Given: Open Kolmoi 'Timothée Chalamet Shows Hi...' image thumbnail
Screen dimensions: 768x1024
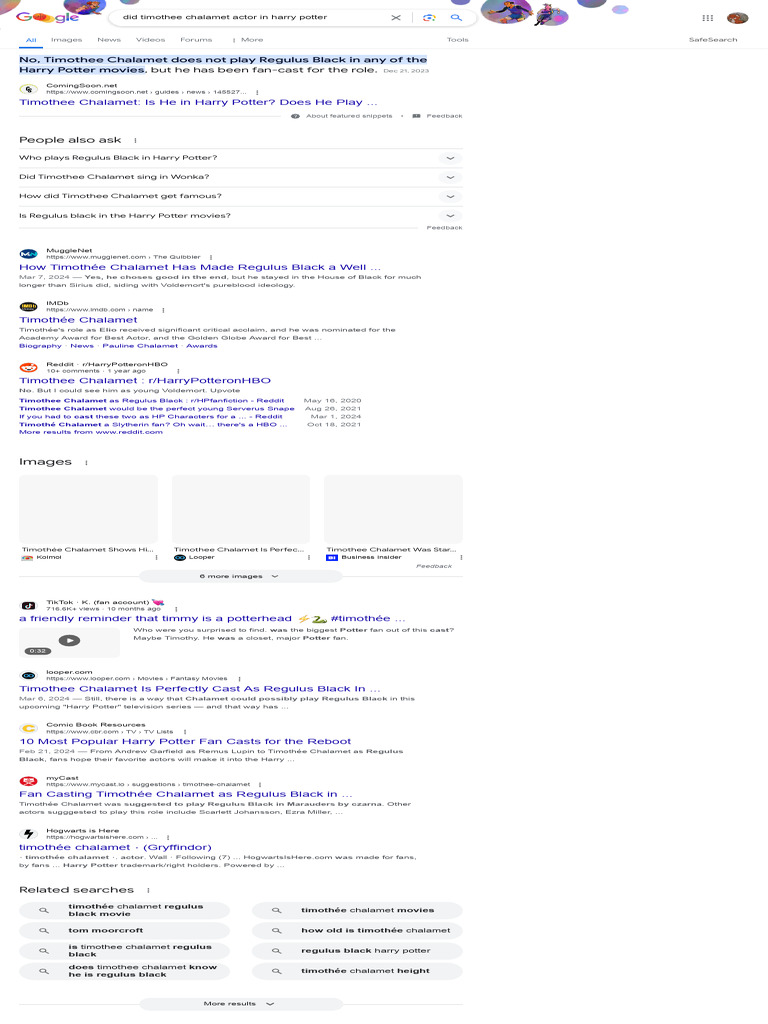Looking at the screenshot, I should pyautogui.click(x=88, y=509).
